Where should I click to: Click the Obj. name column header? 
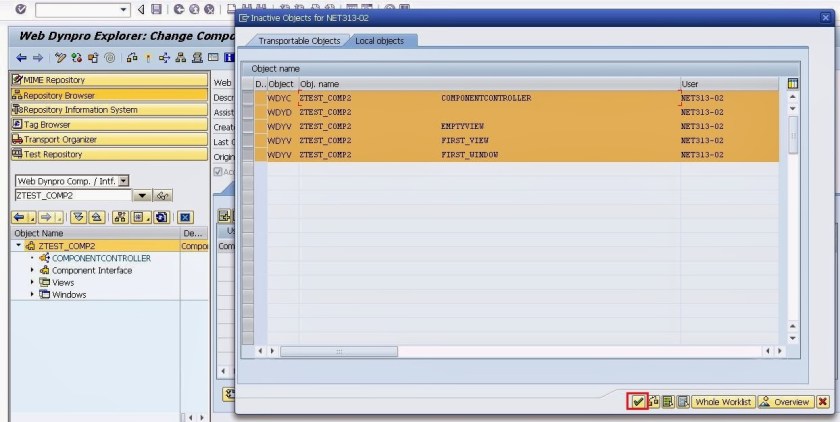point(489,84)
